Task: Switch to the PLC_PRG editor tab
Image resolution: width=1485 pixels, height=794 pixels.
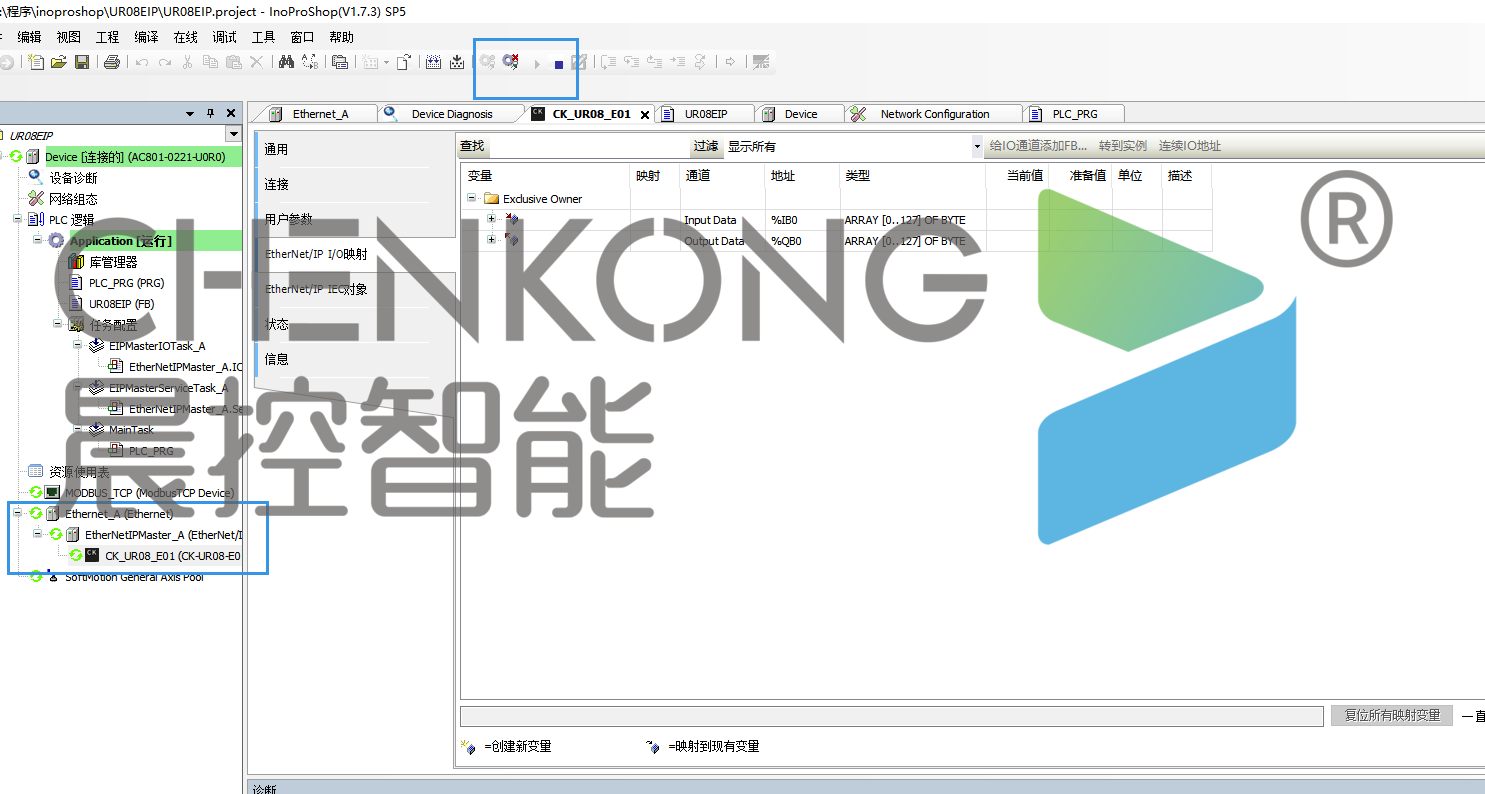Action: click(1075, 114)
